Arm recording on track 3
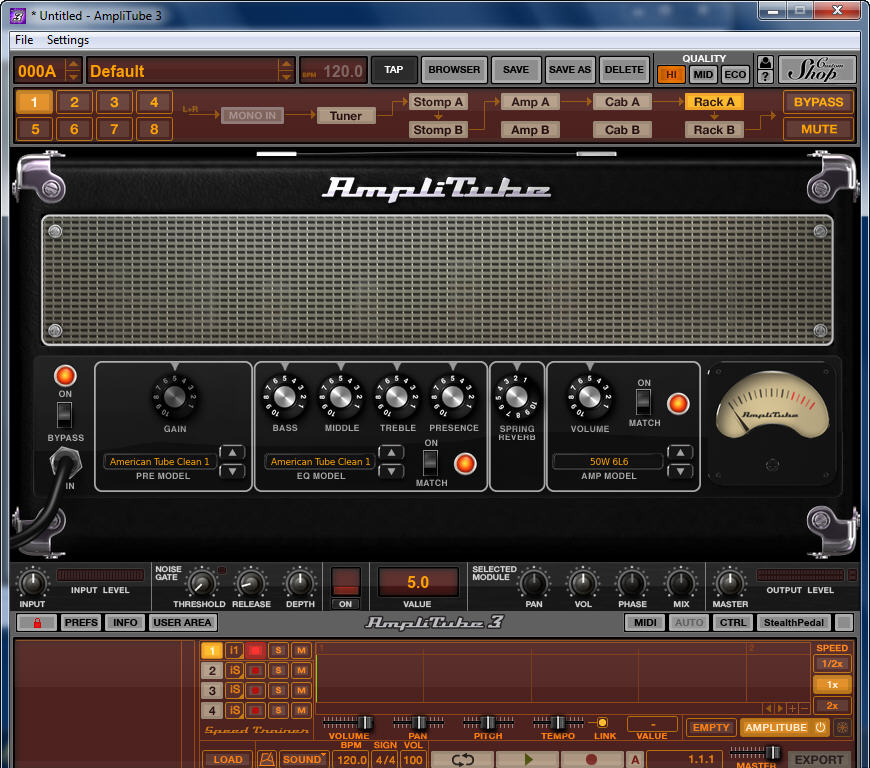This screenshot has height=768, width=870. coord(255,690)
